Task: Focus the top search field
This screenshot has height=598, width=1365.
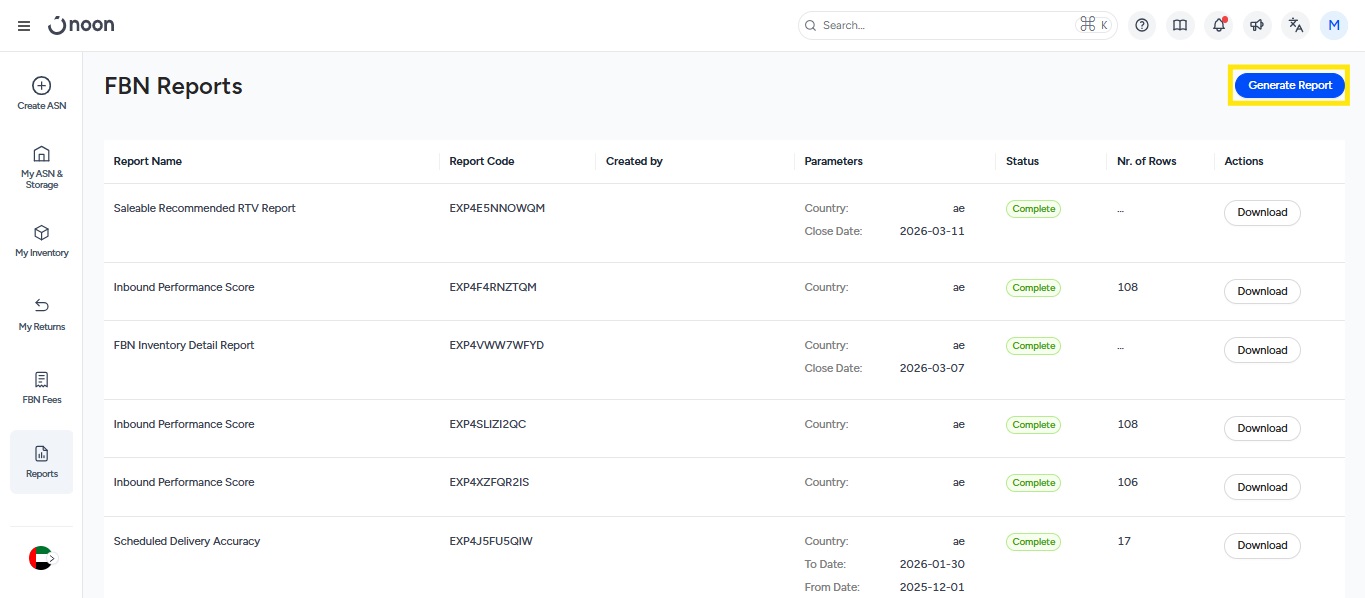Action: point(940,26)
